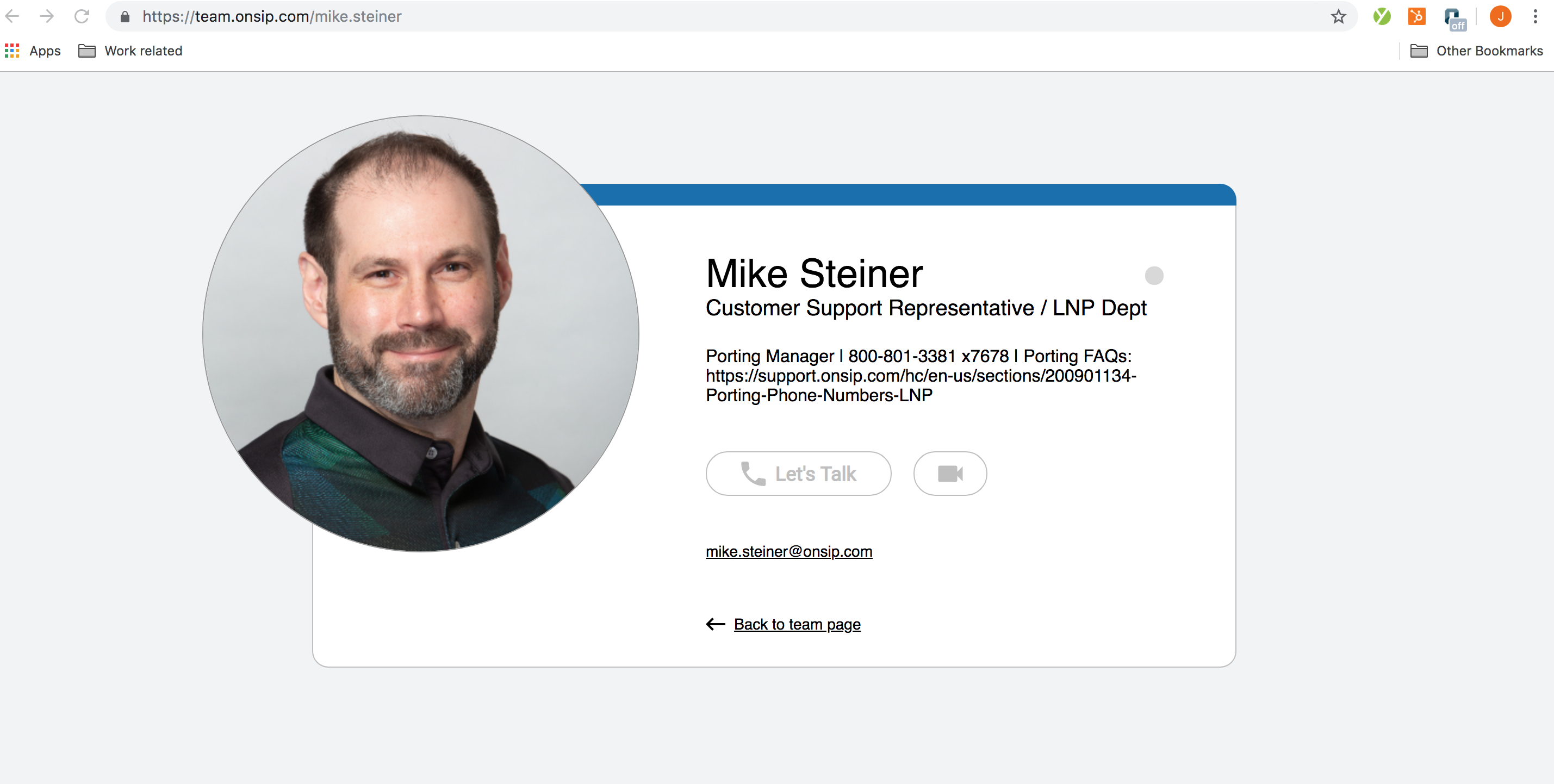Open the Work related bookmarks folder
Screen dimensions: 1554x784
(x=130, y=51)
